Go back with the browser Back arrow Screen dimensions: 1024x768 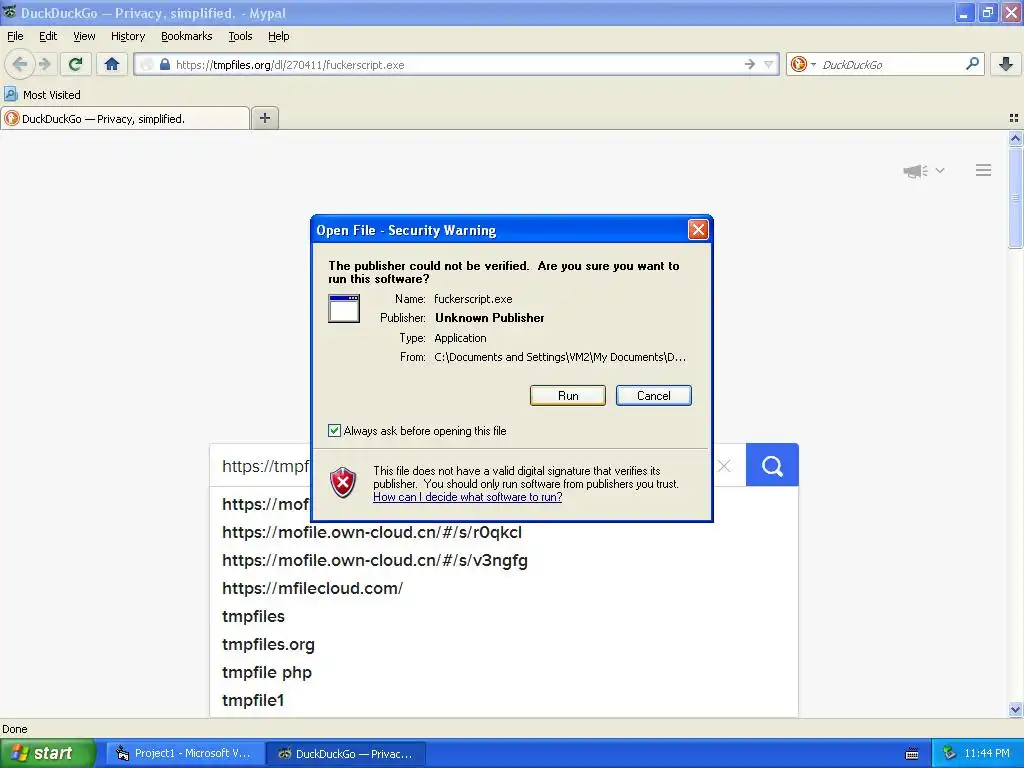tap(20, 64)
